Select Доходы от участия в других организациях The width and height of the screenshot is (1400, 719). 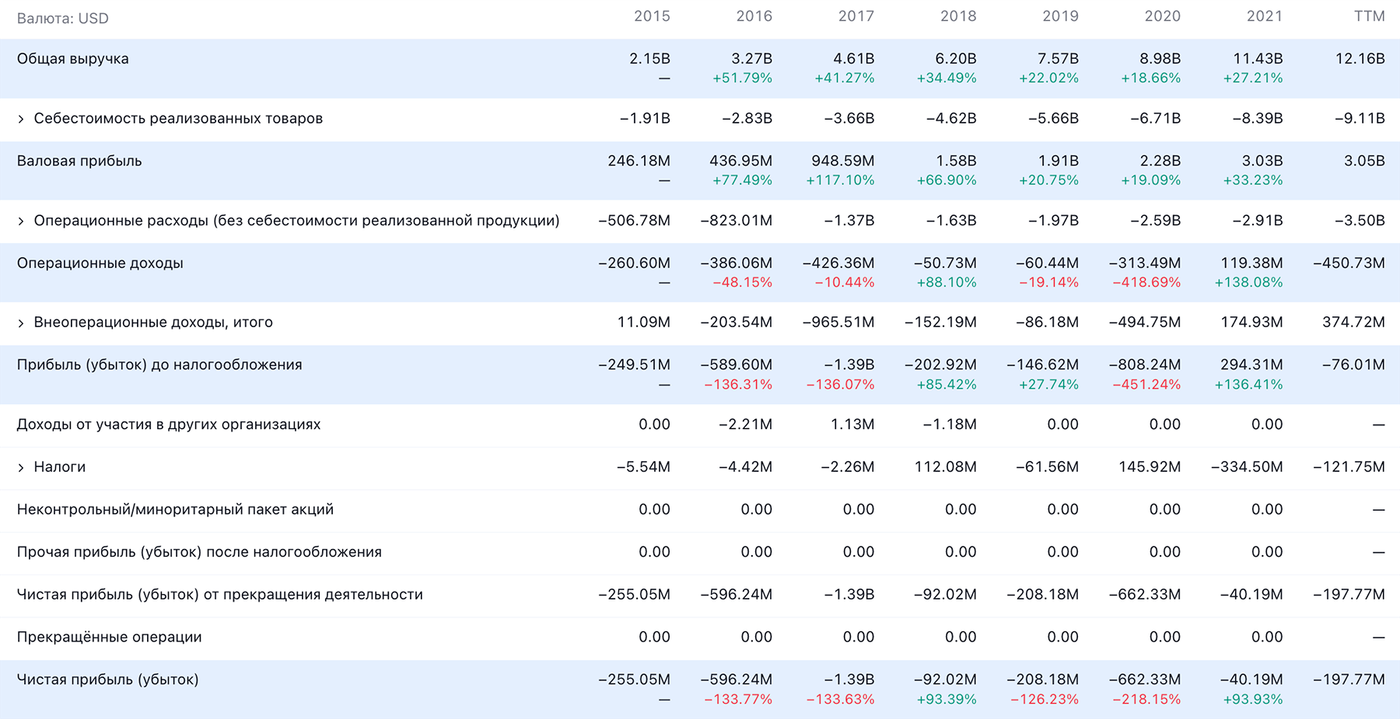coord(169,424)
